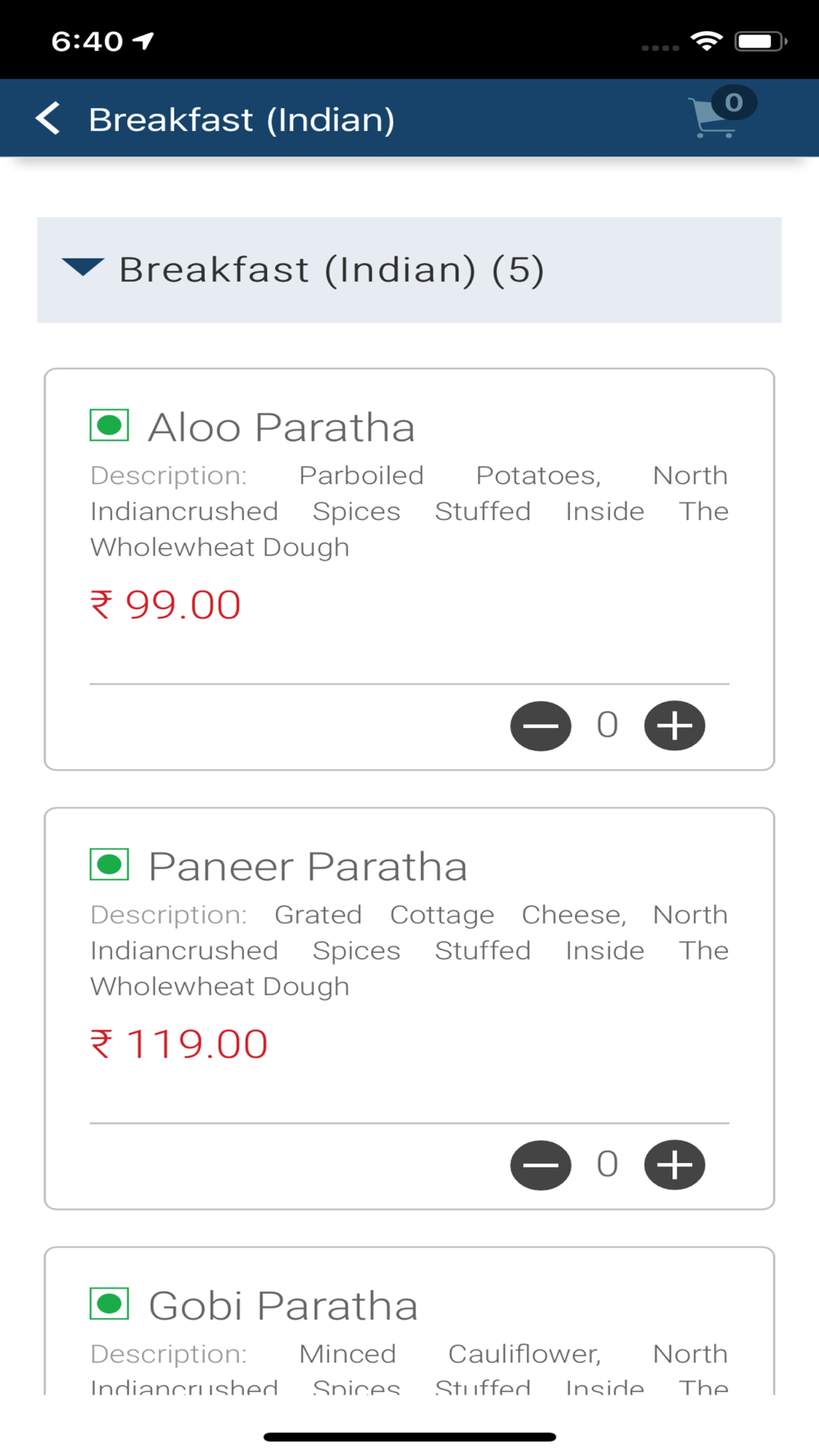Tap the veg indicator beside Gobi Paratha

tap(109, 1304)
